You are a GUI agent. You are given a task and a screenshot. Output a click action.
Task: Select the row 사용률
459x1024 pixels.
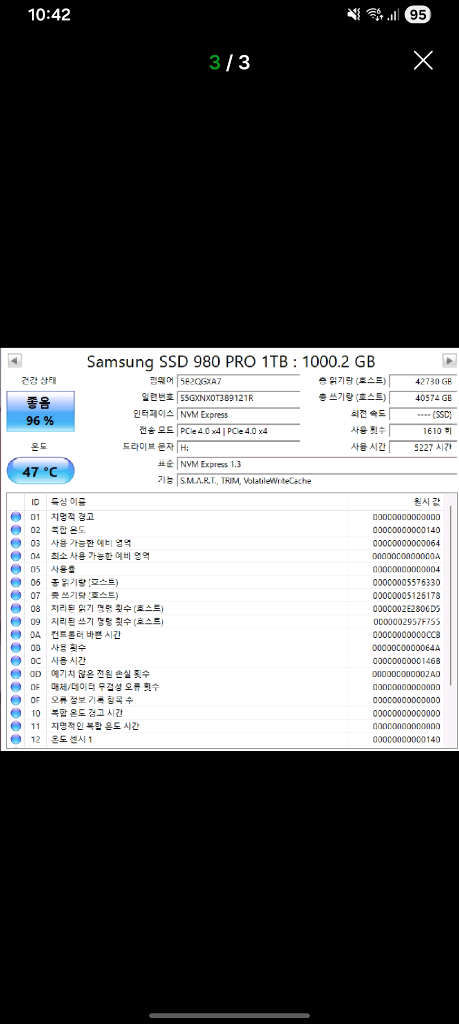point(226,569)
